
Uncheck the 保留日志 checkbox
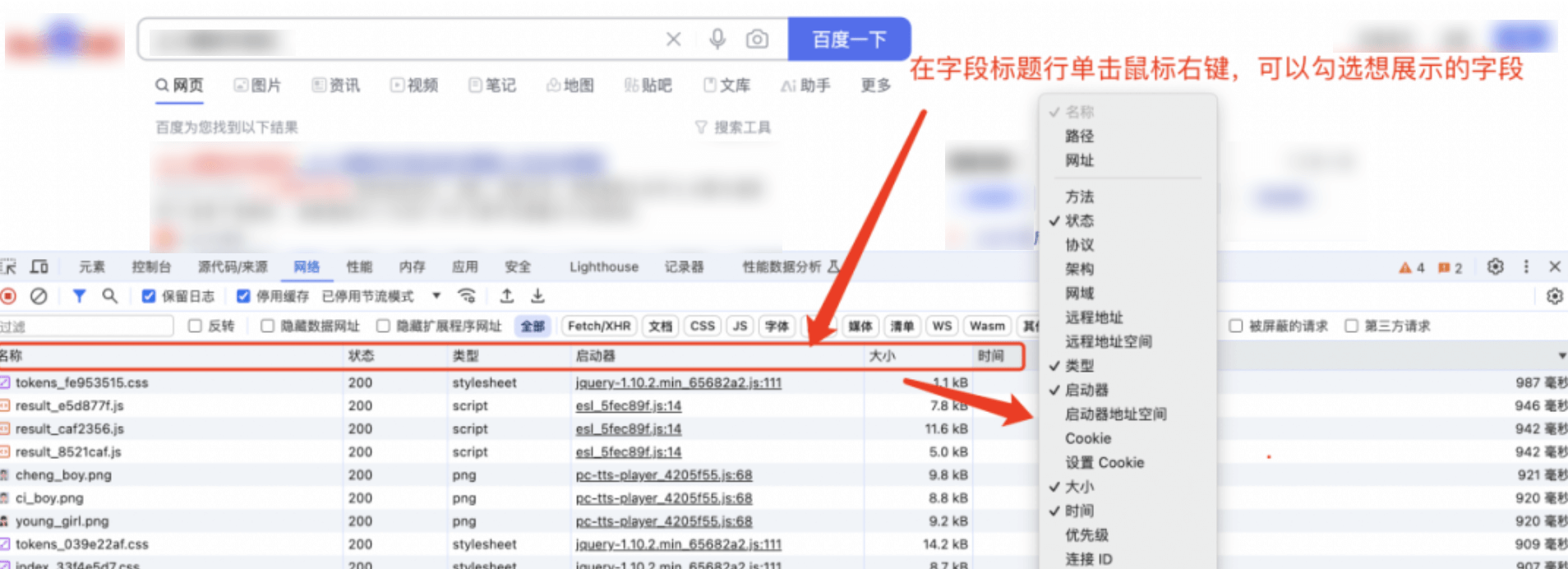[149, 296]
